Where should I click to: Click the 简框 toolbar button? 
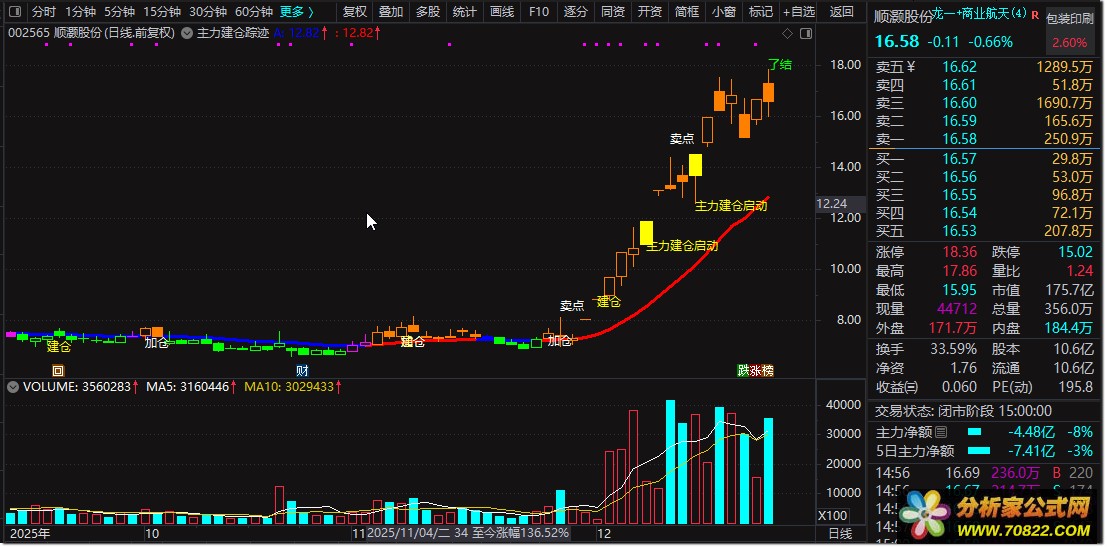(686, 11)
